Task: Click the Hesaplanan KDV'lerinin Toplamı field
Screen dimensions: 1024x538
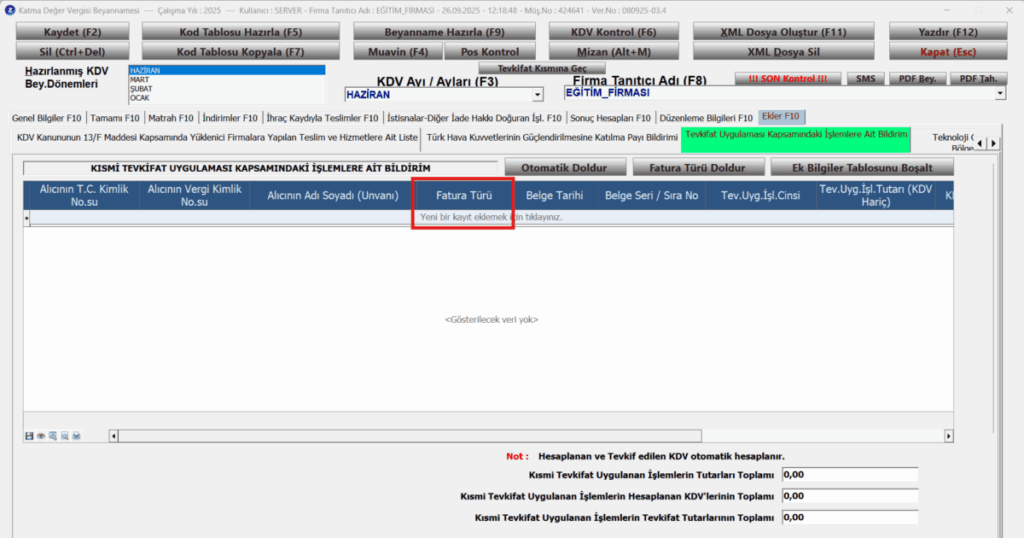Action: click(850, 496)
